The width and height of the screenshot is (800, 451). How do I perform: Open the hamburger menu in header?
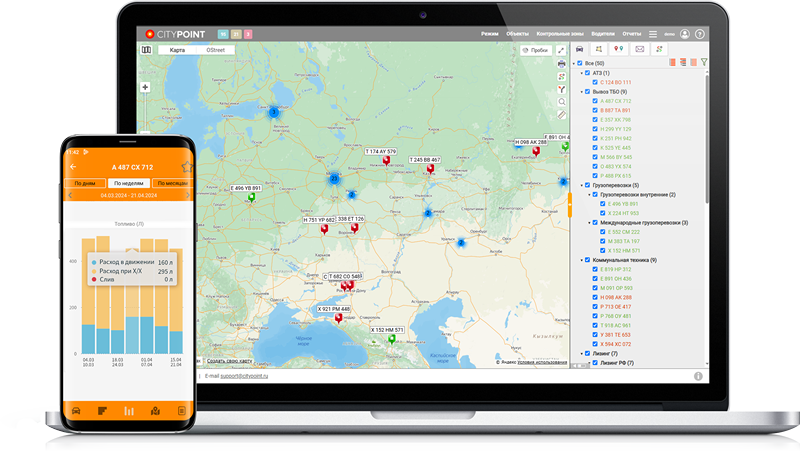653,34
